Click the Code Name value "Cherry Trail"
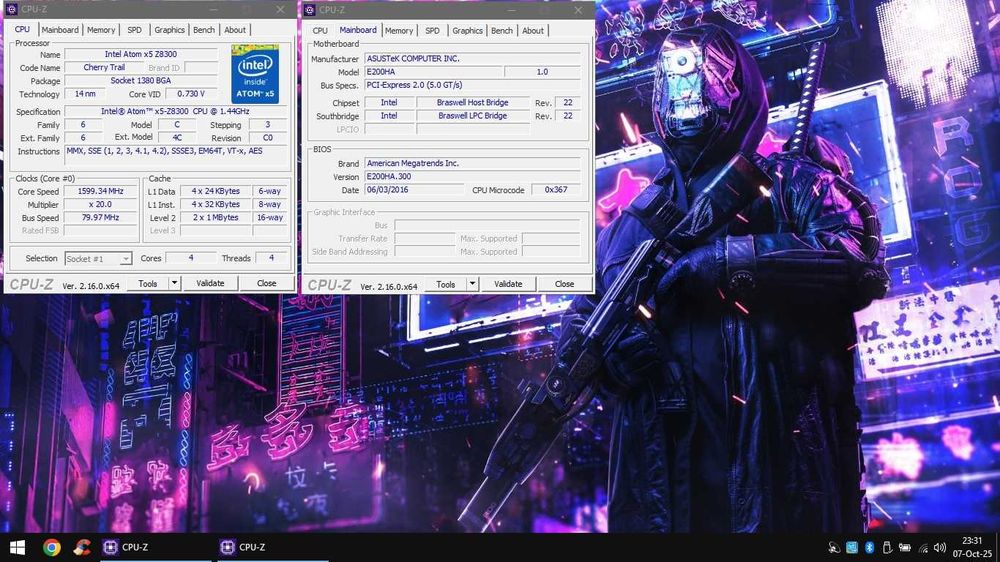Image resolution: width=1000 pixels, height=562 pixels. point(104,67)
